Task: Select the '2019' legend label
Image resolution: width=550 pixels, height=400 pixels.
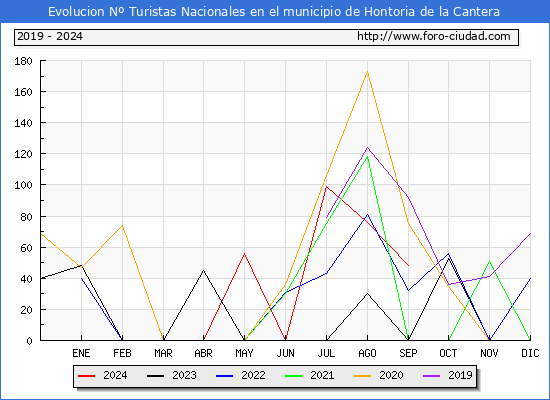Action: [460, 375]
